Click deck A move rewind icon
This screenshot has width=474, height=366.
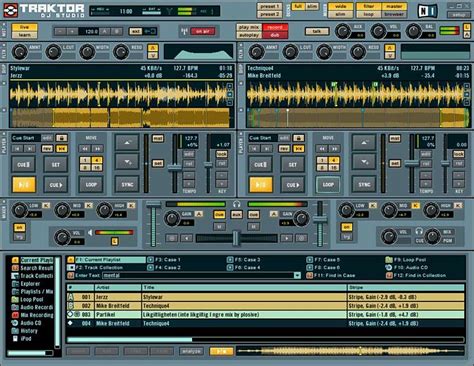point(85,149)
